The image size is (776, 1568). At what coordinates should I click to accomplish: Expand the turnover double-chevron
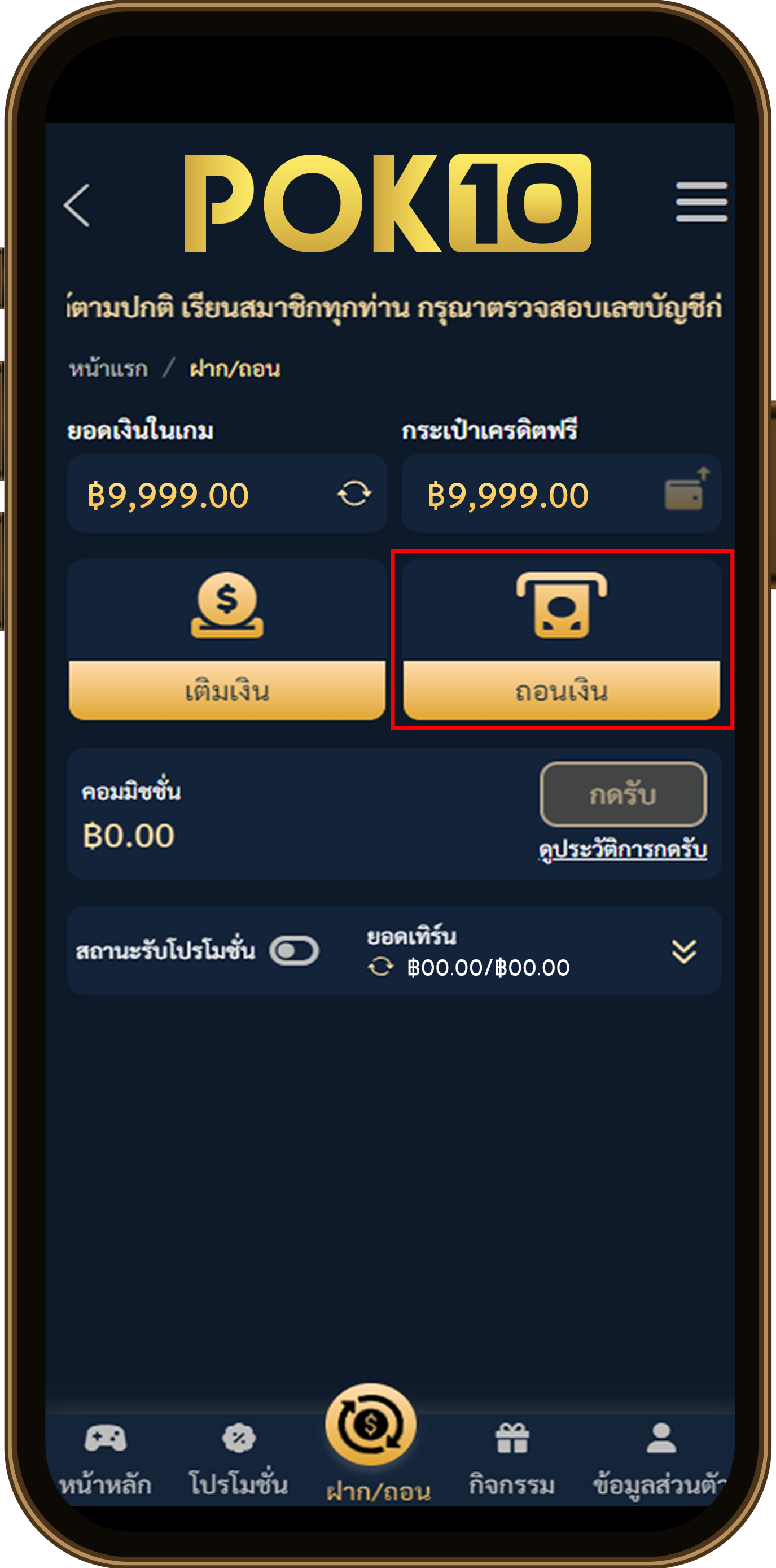tap(684, 951)
